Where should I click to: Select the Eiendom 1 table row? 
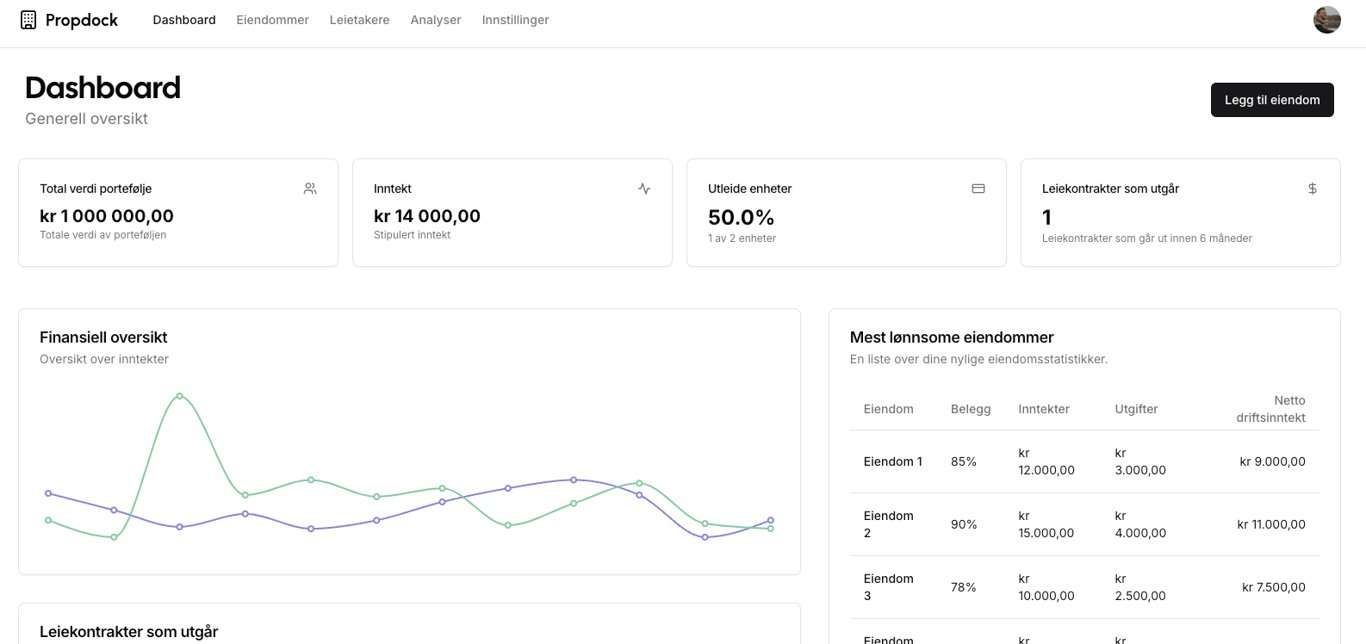coord(1084,462)
